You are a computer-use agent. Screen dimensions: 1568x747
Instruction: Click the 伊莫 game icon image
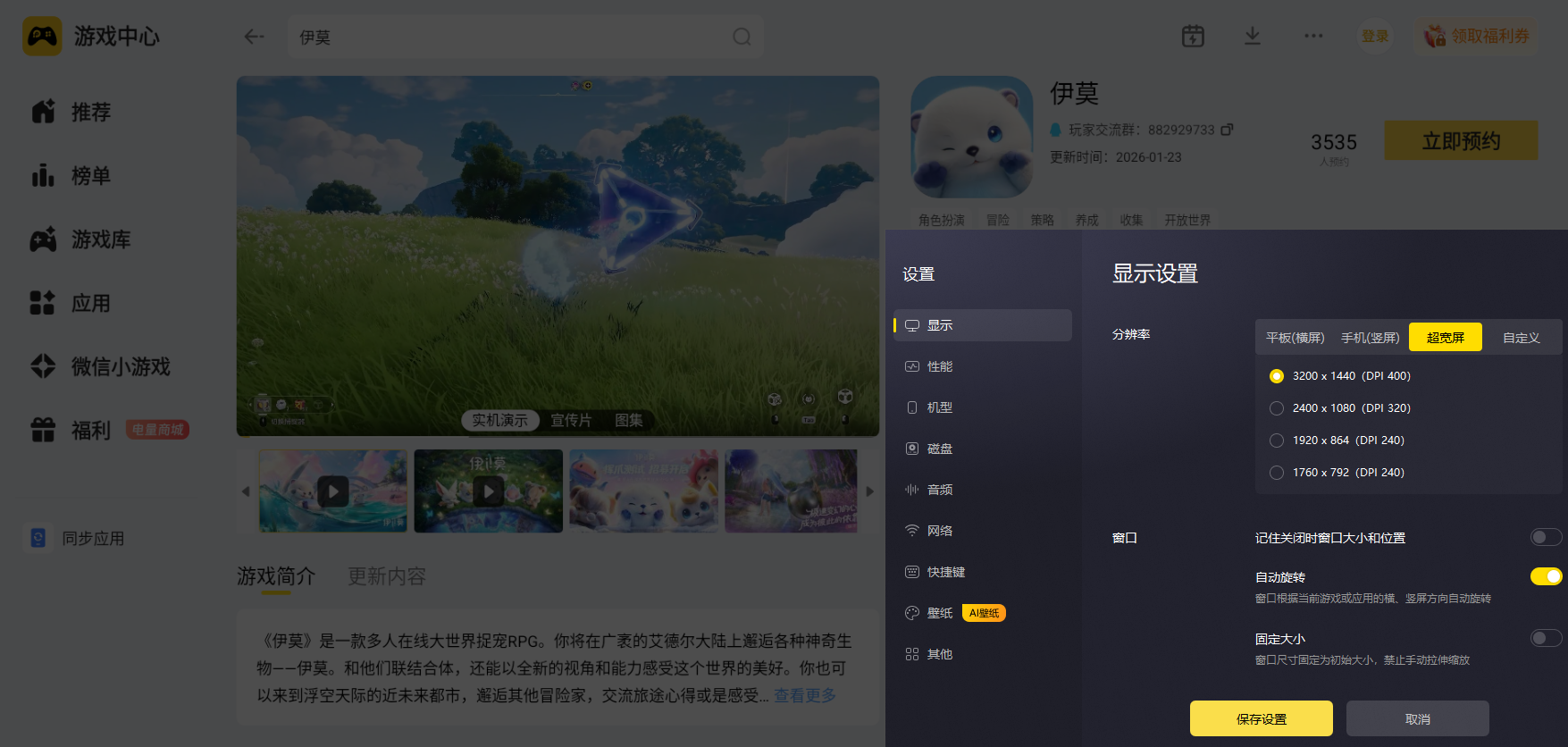(972, 137)
